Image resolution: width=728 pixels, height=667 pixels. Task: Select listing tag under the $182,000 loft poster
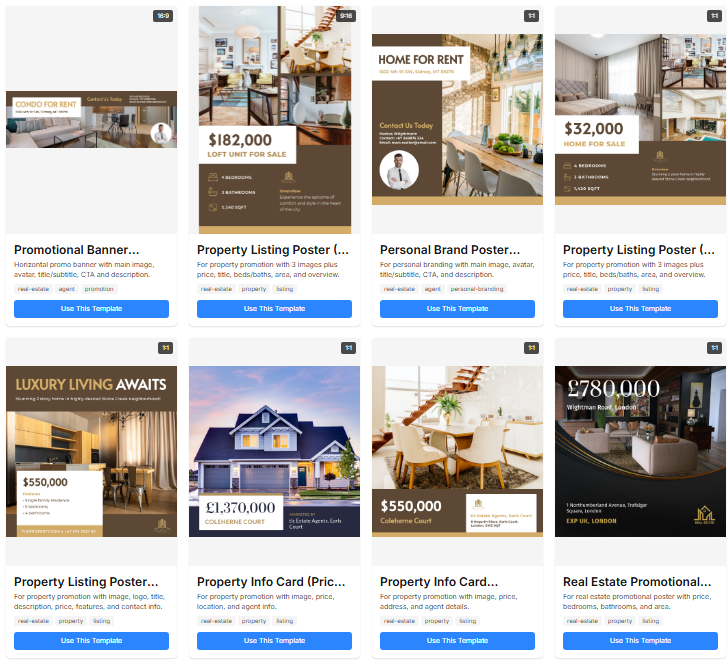285,289
